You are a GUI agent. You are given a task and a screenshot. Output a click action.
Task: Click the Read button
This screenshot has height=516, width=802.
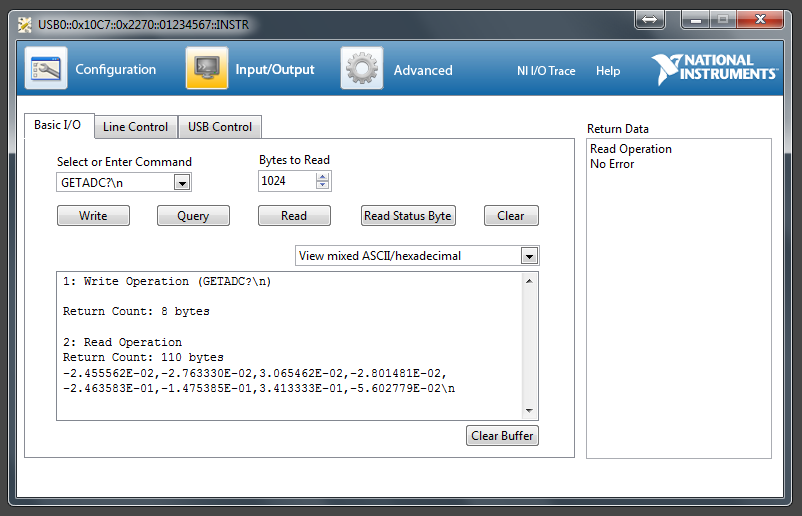click(x=294, y=216)
